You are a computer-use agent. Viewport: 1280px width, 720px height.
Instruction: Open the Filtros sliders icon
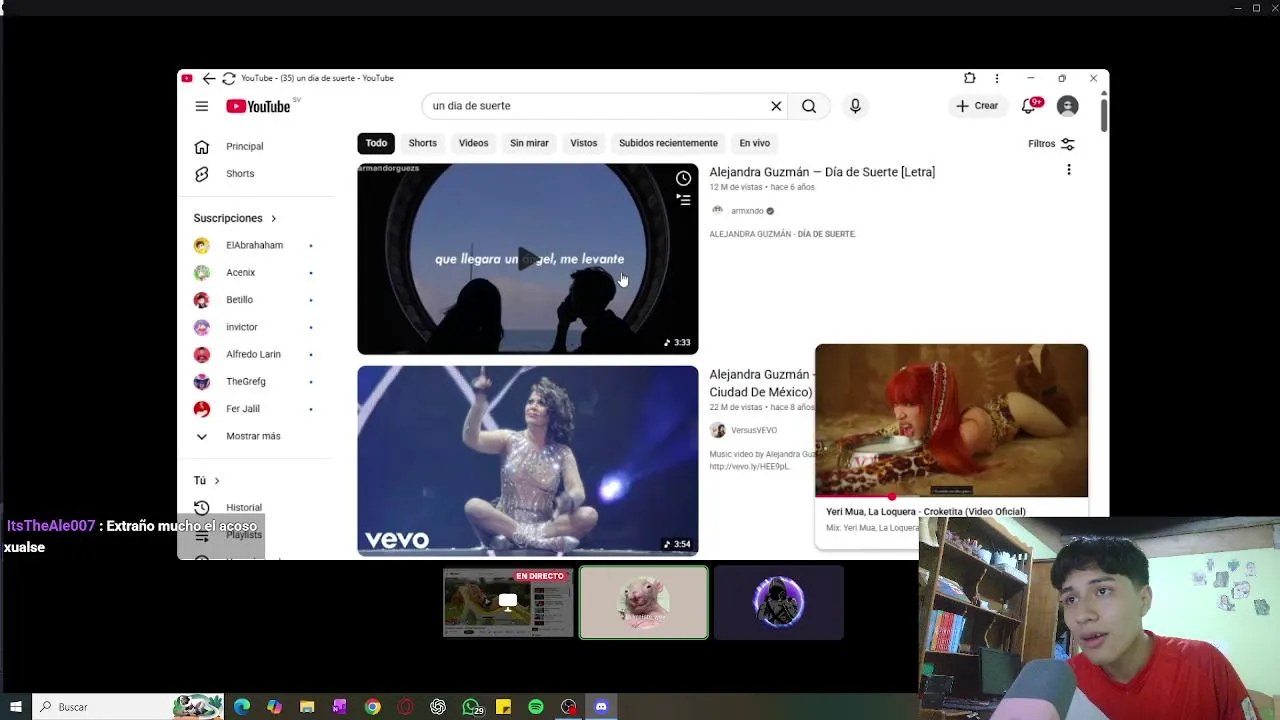pyautogui.click(x=1068, y=144)
